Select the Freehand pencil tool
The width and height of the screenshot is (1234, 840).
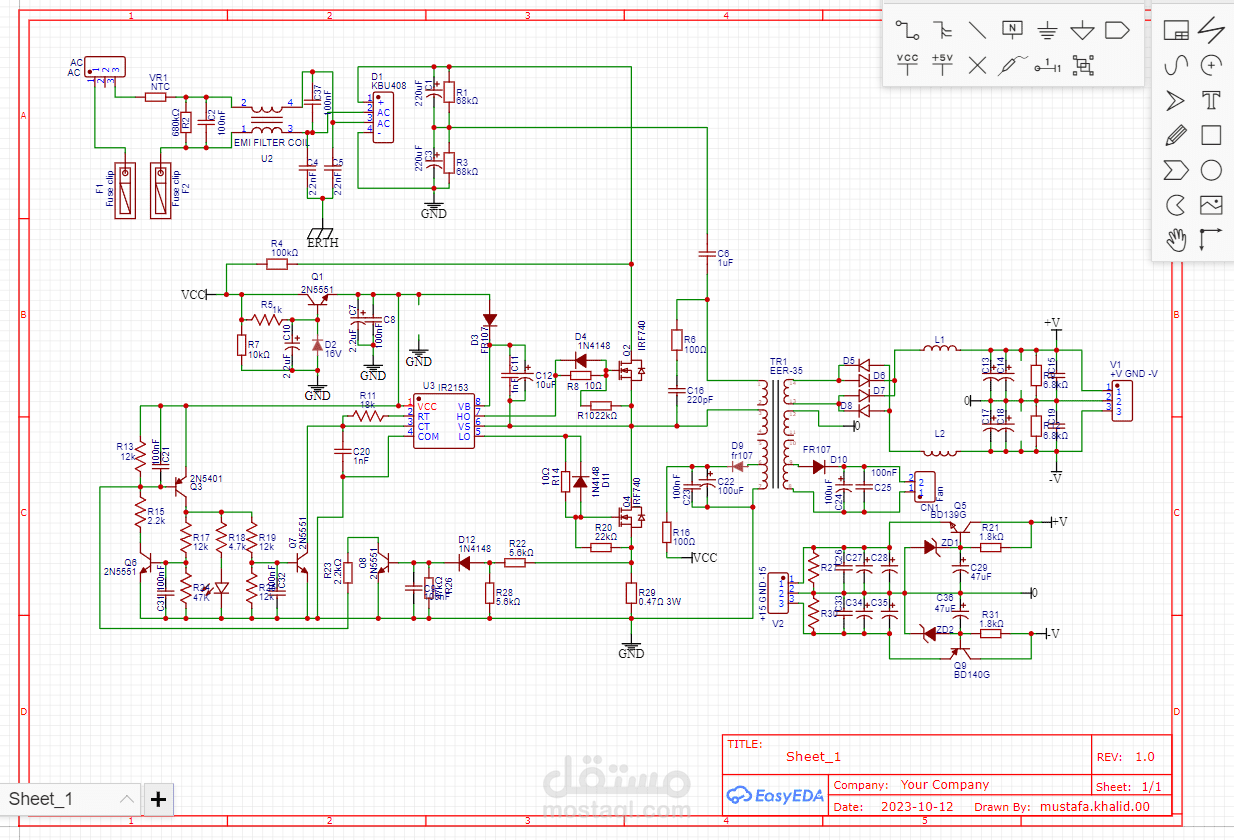point(1177,135)
